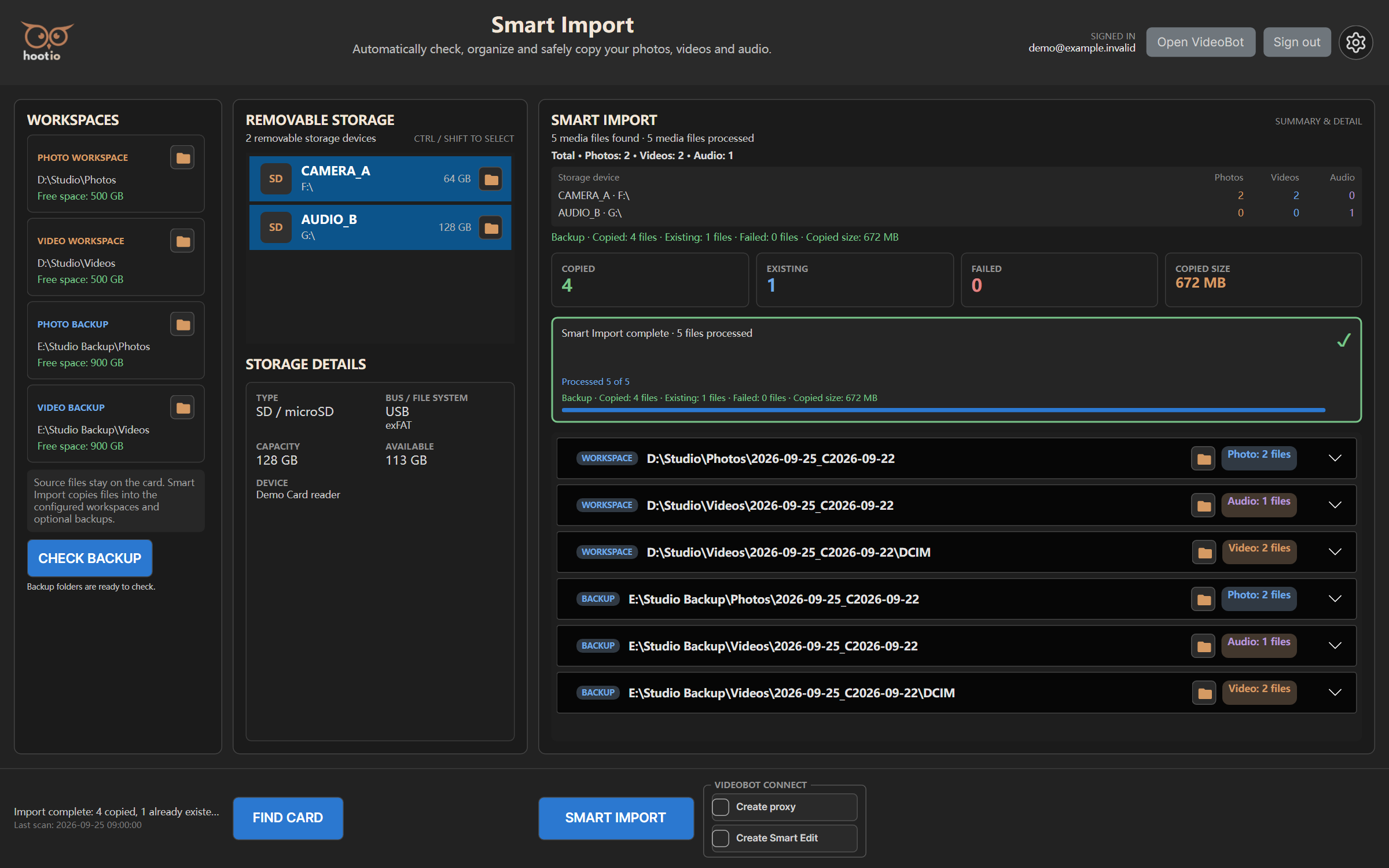Select the CAMERA_A storage device
The height and width of the screenshot is (868, 1389).
(380, 179)
